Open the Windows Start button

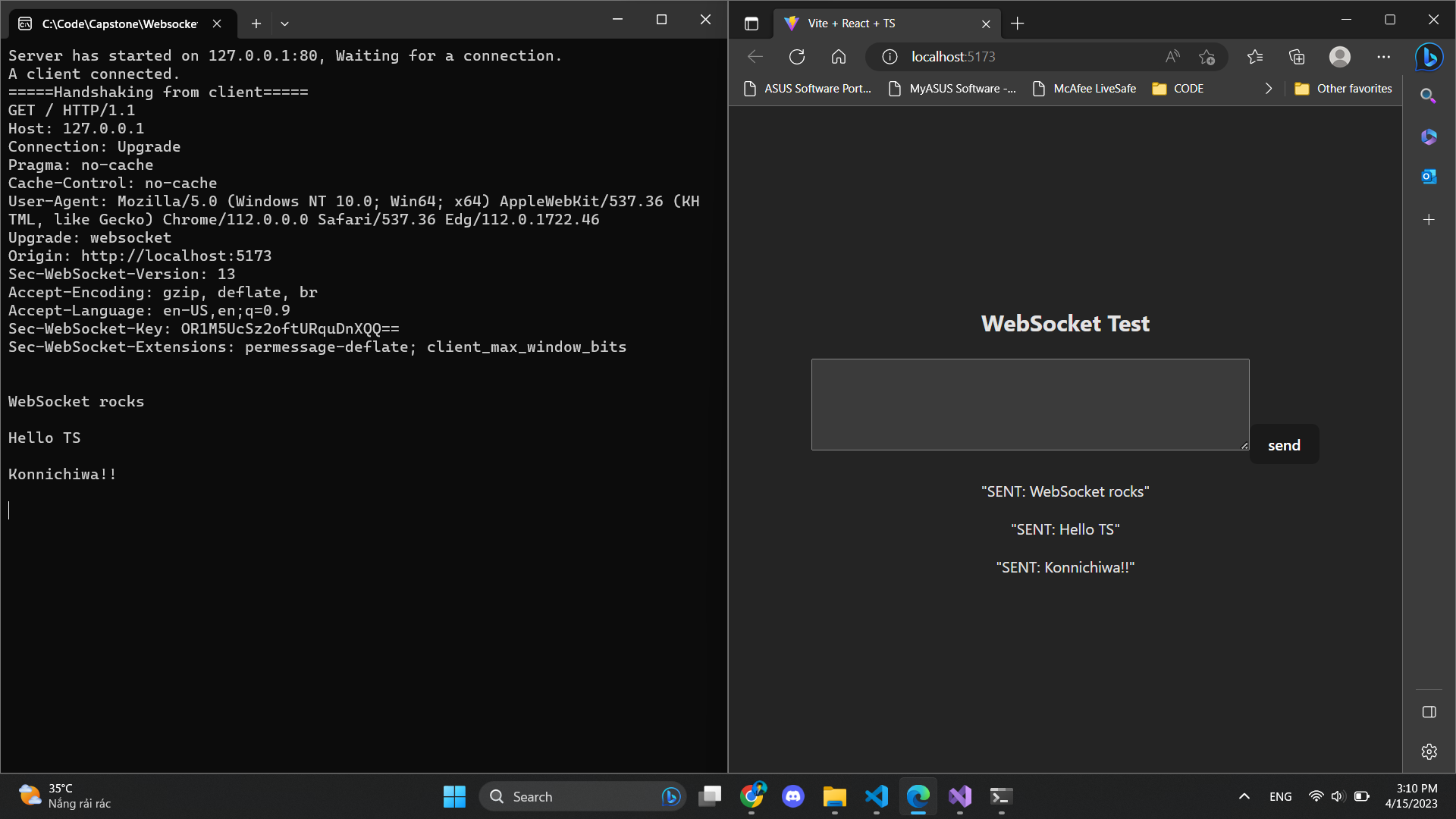coord(454,796)
